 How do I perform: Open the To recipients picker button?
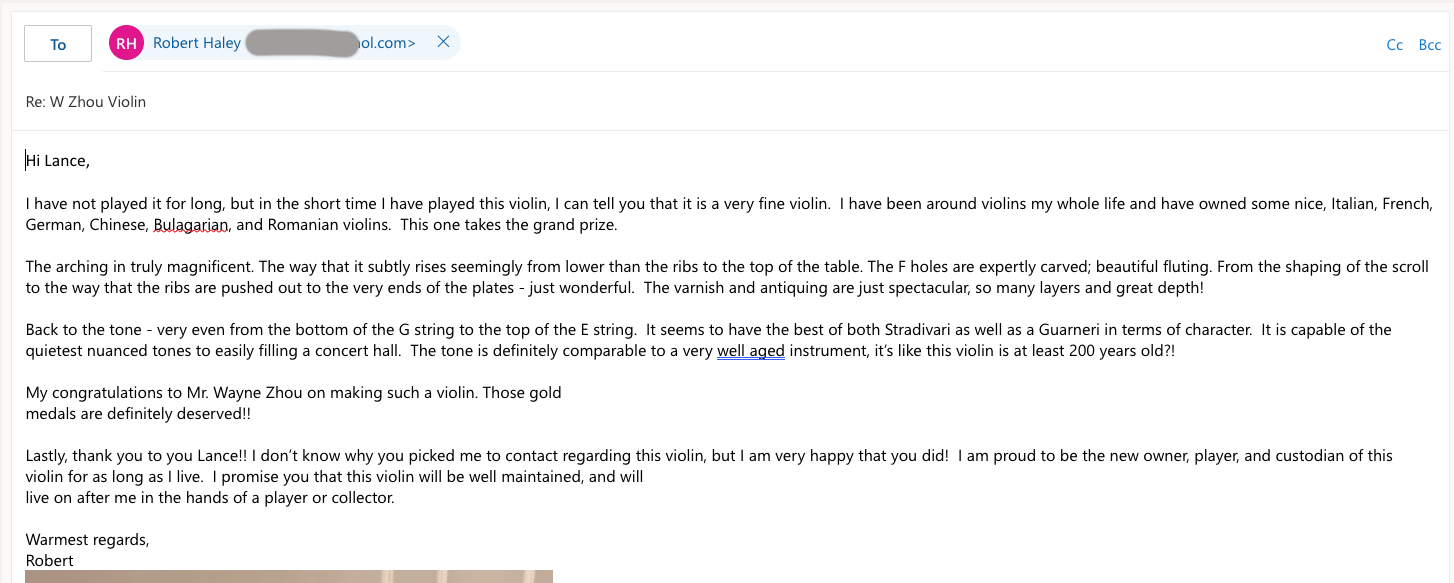coord(58,44)
